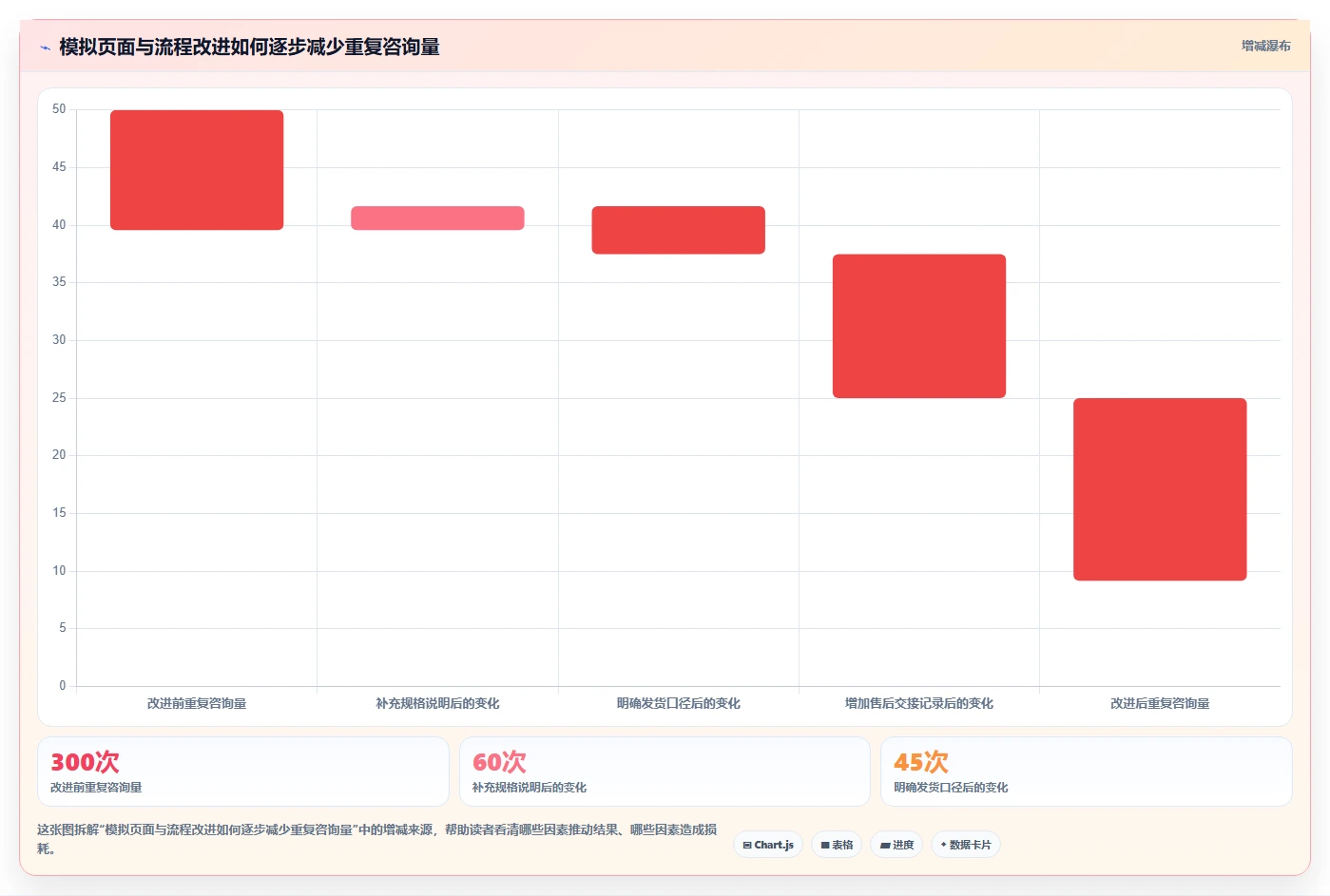Screen dimensions: 1330x896
Task: Click the y-axis value 25
Action: [x=59, y=397]
